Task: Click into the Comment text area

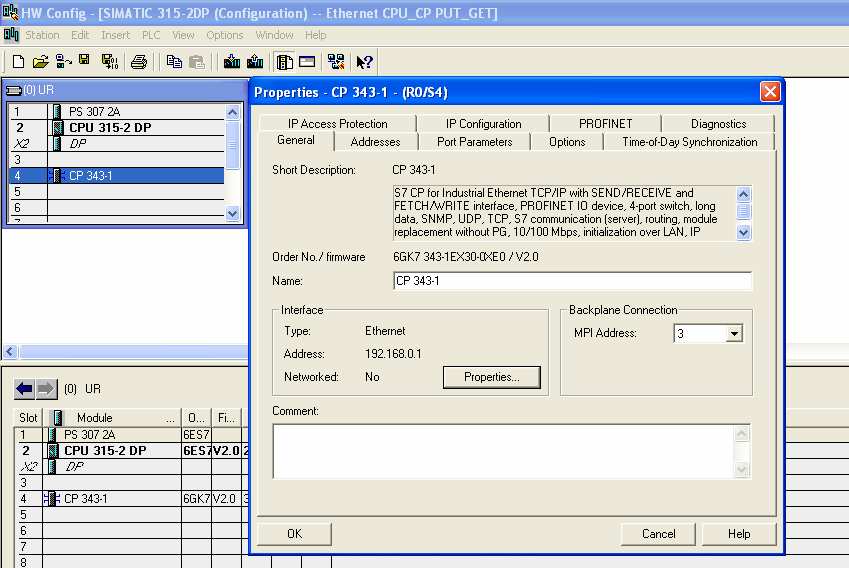Action: (504, 452)
